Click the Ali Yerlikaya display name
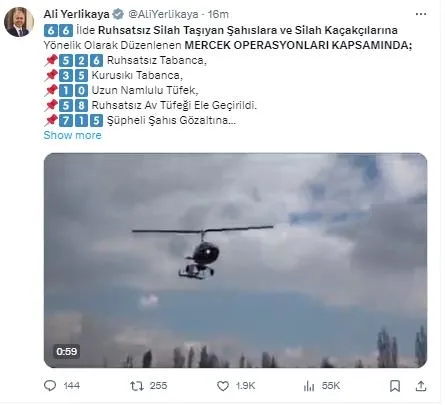This screenshot has height=405, width=445. (76, 14)
